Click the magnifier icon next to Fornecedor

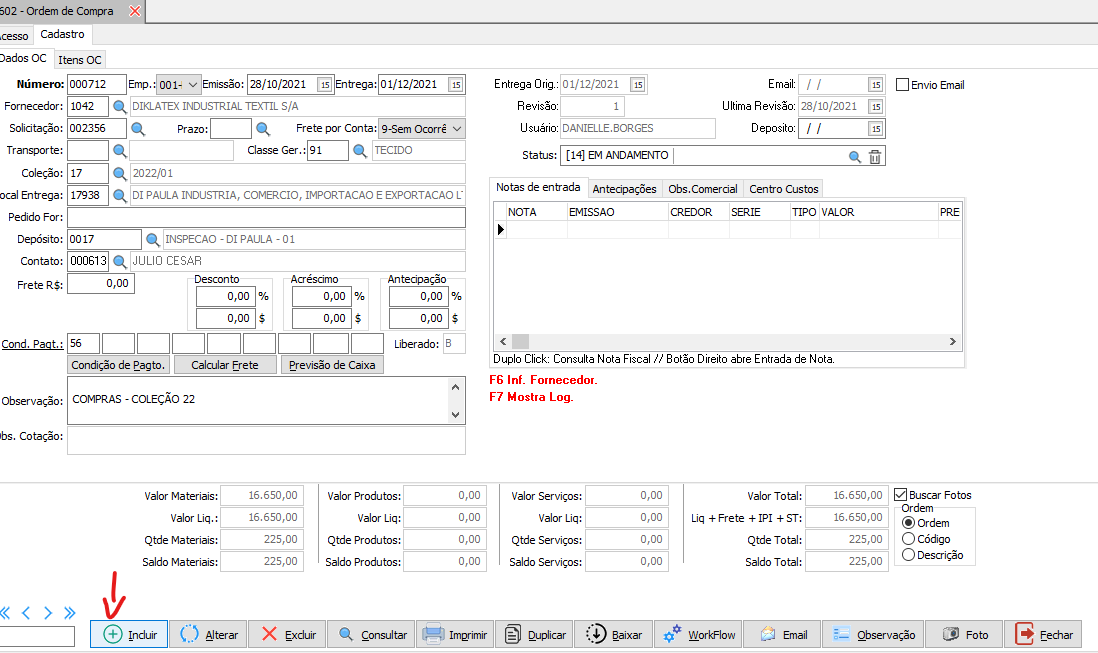click(x=119, y=106)
